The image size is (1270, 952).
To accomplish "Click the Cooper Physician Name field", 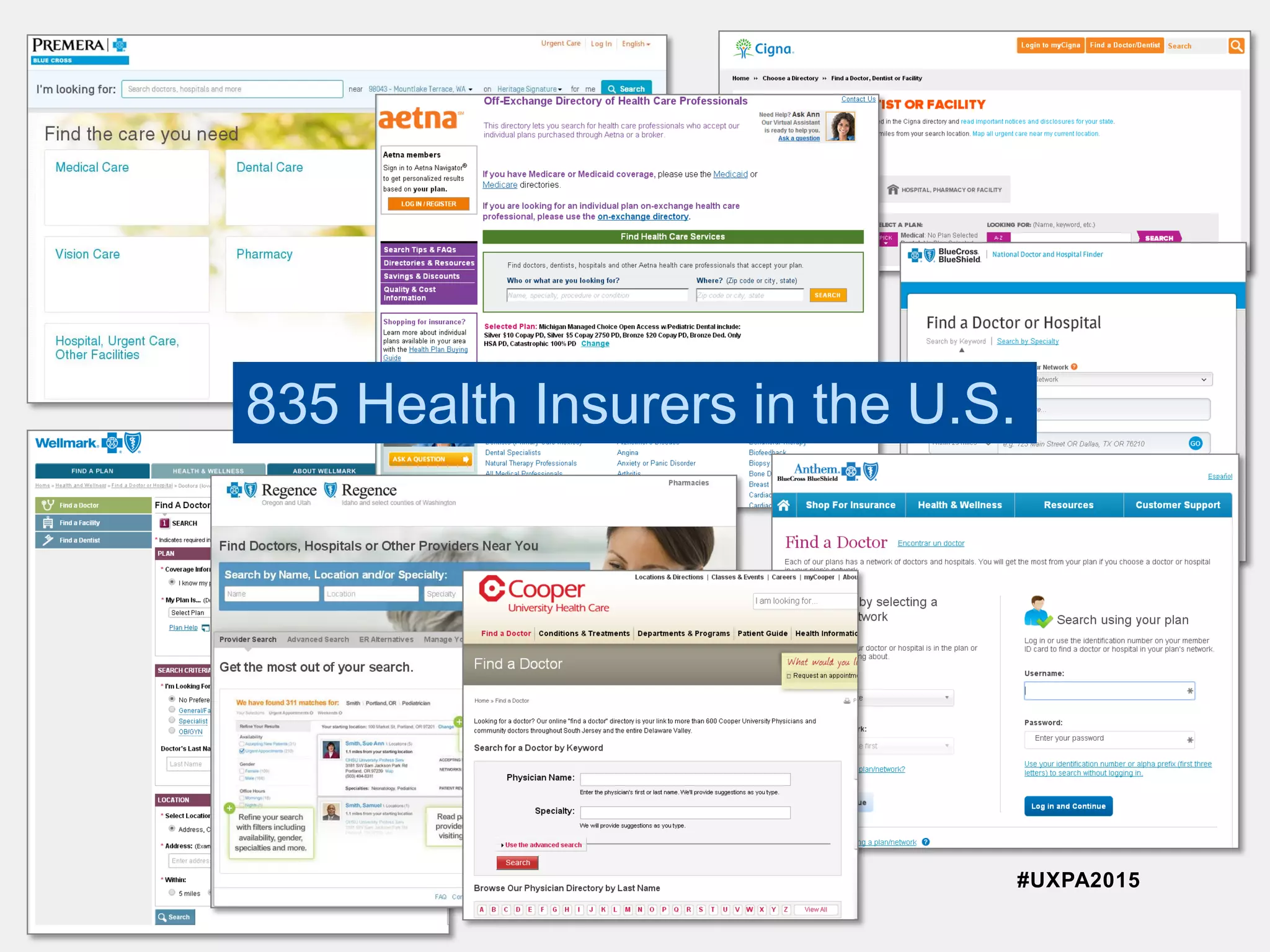I will (685, 779).
